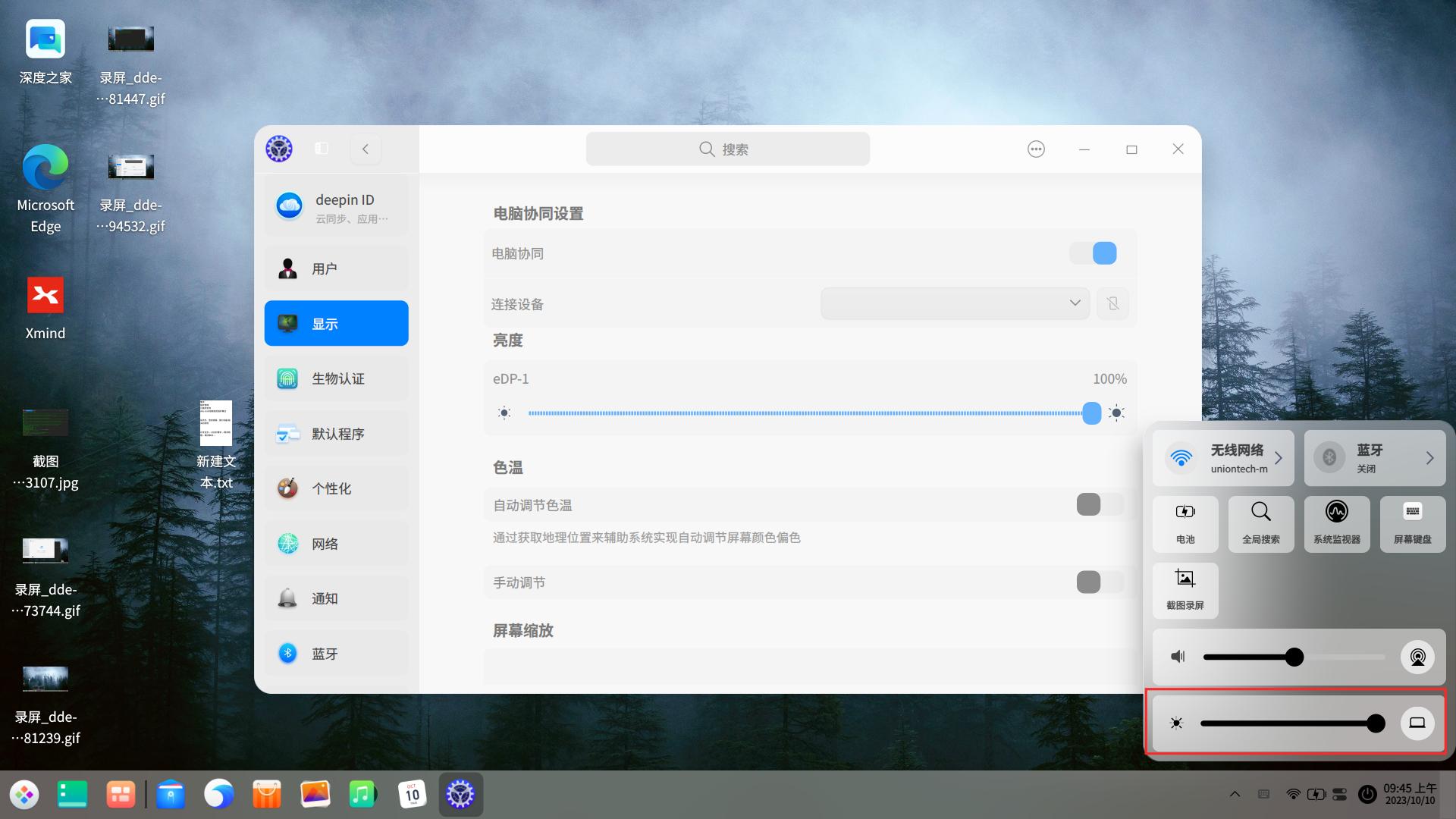Enable 自动调节色温 automatic color temperature
The image size is (1456, 819).
pyautogui.click(x=1098, y=504)
